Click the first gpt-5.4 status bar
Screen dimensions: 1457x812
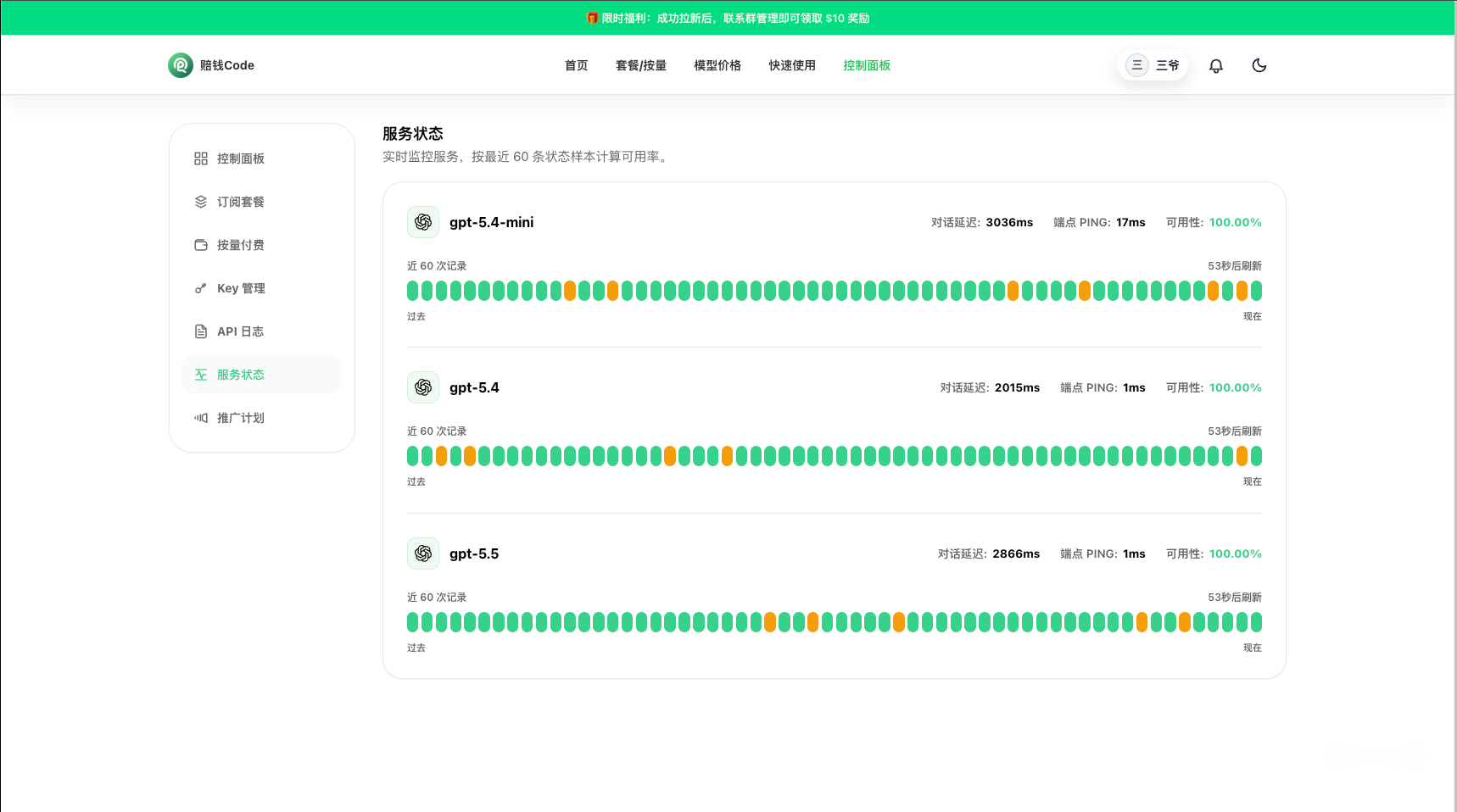(413, 456)
